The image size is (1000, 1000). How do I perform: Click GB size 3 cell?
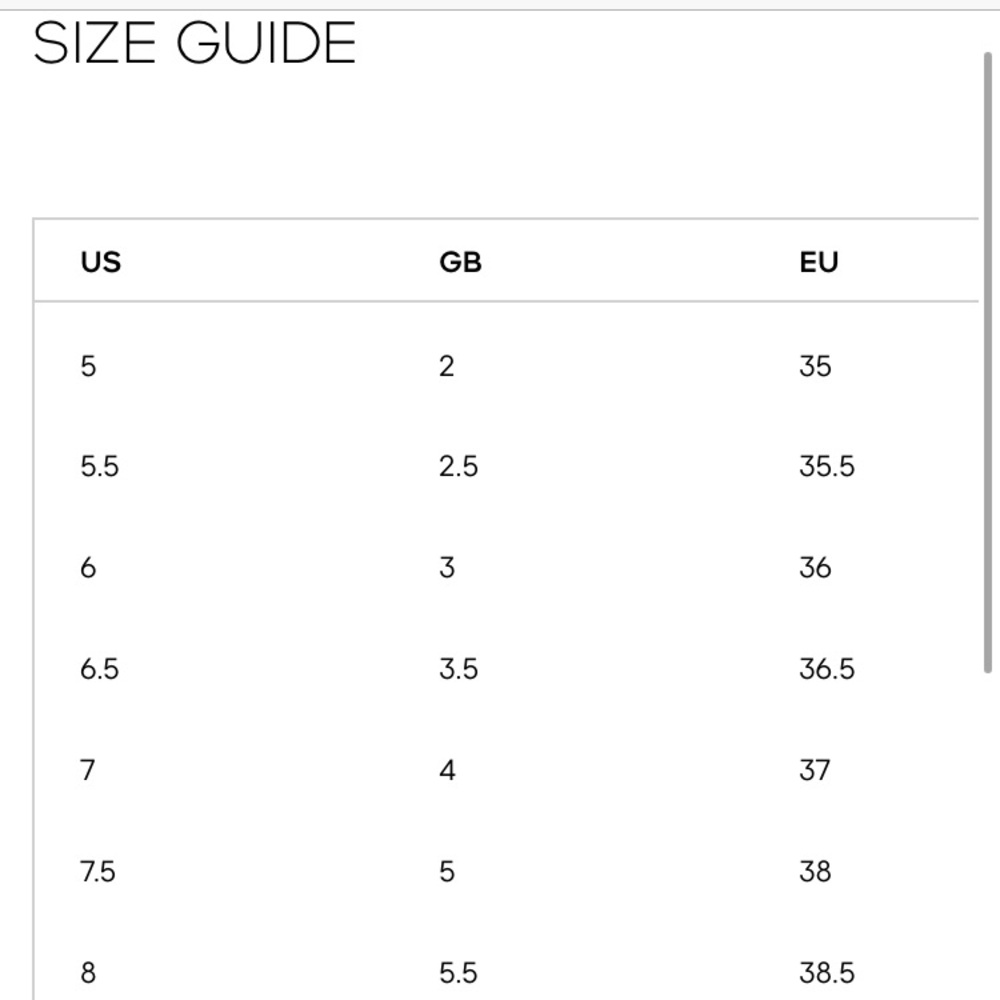(447, 568)
